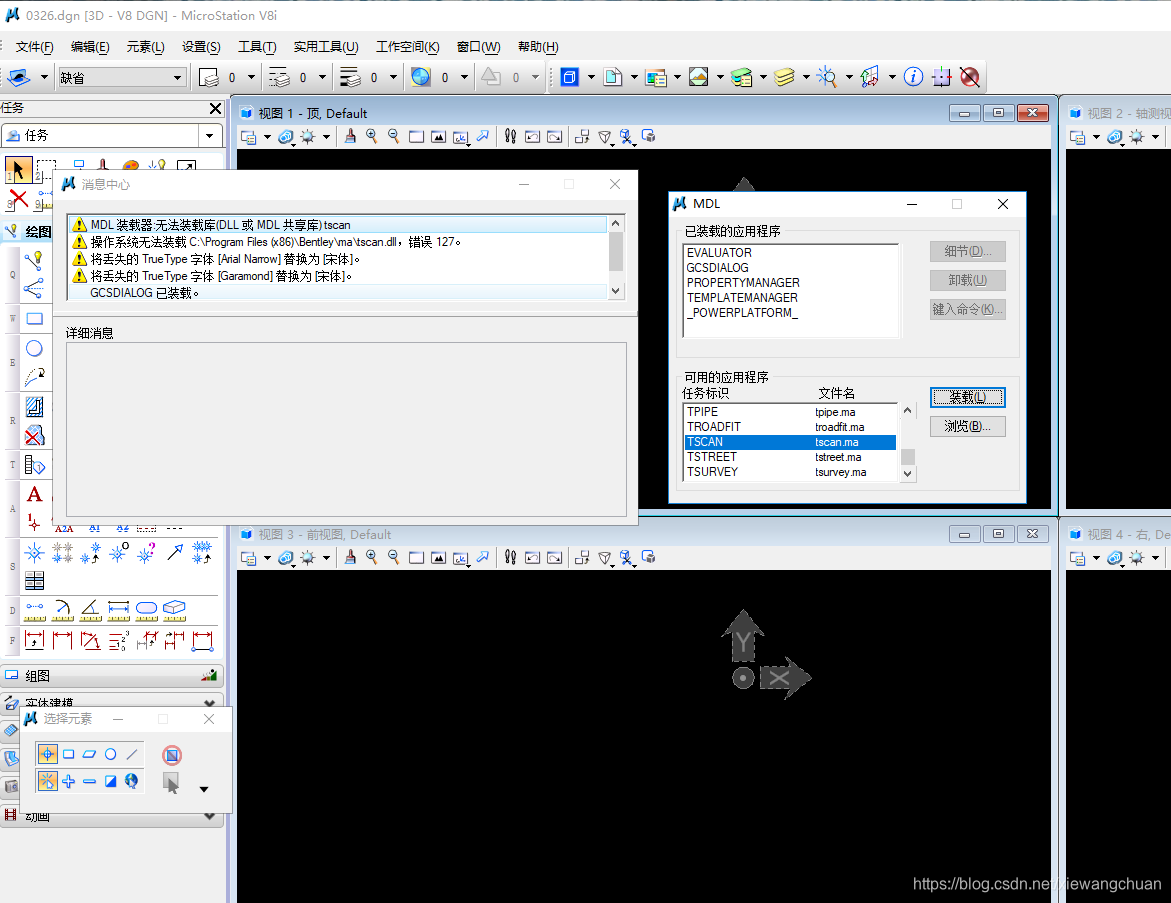Screen dimensions: 1171x903
Task: Select the Place SmartLine tool
Action: (34, 260)
